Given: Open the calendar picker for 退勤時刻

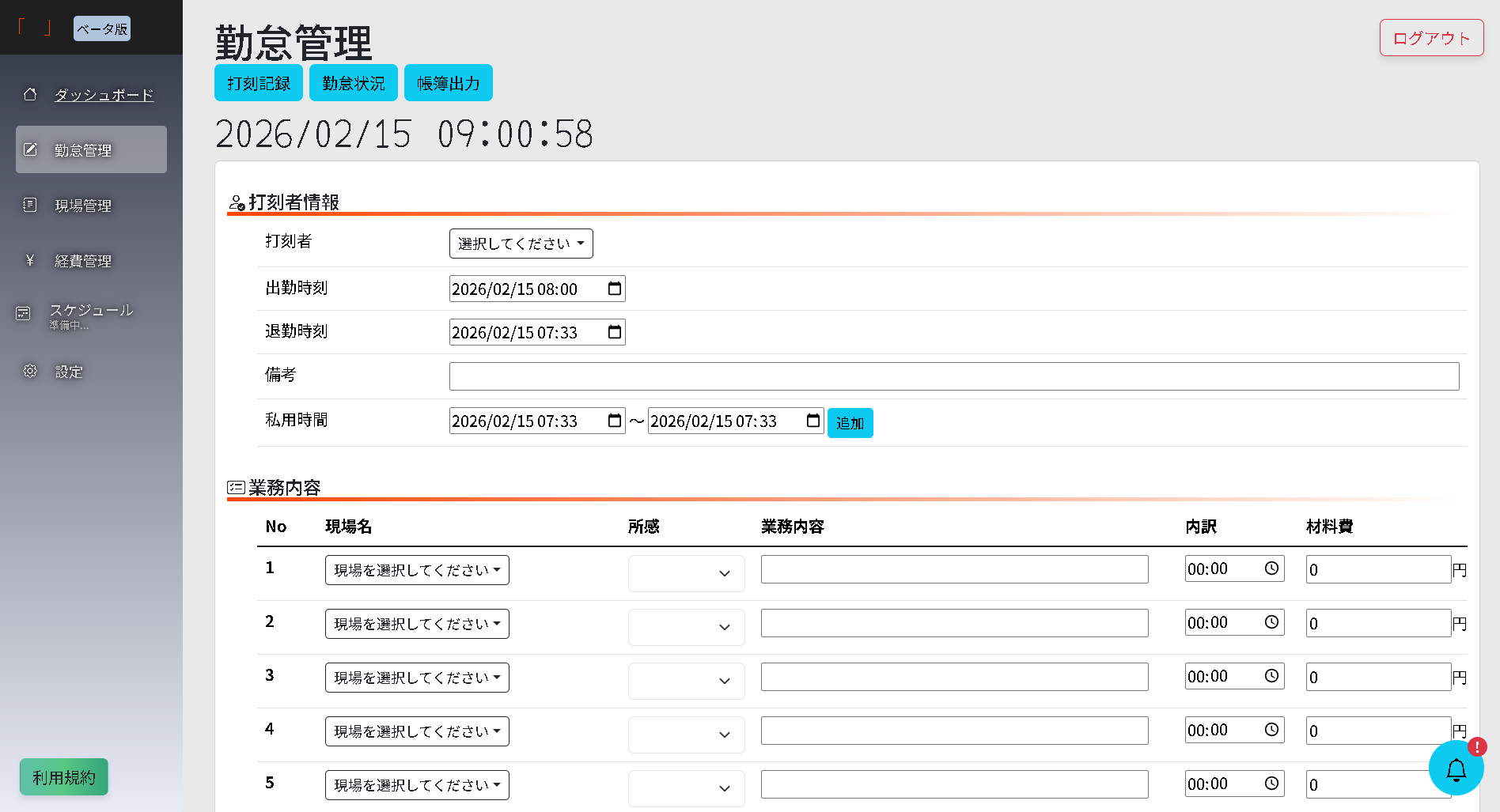Looking at the screenshot, I should 615,332.
